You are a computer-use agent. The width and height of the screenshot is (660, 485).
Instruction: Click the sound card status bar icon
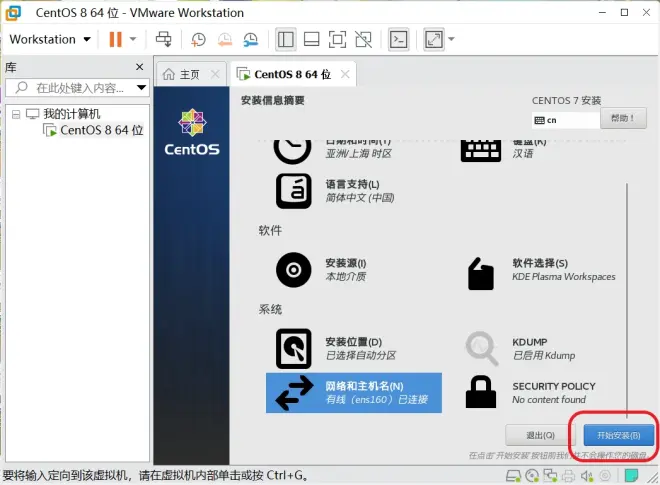pos(587,476)
